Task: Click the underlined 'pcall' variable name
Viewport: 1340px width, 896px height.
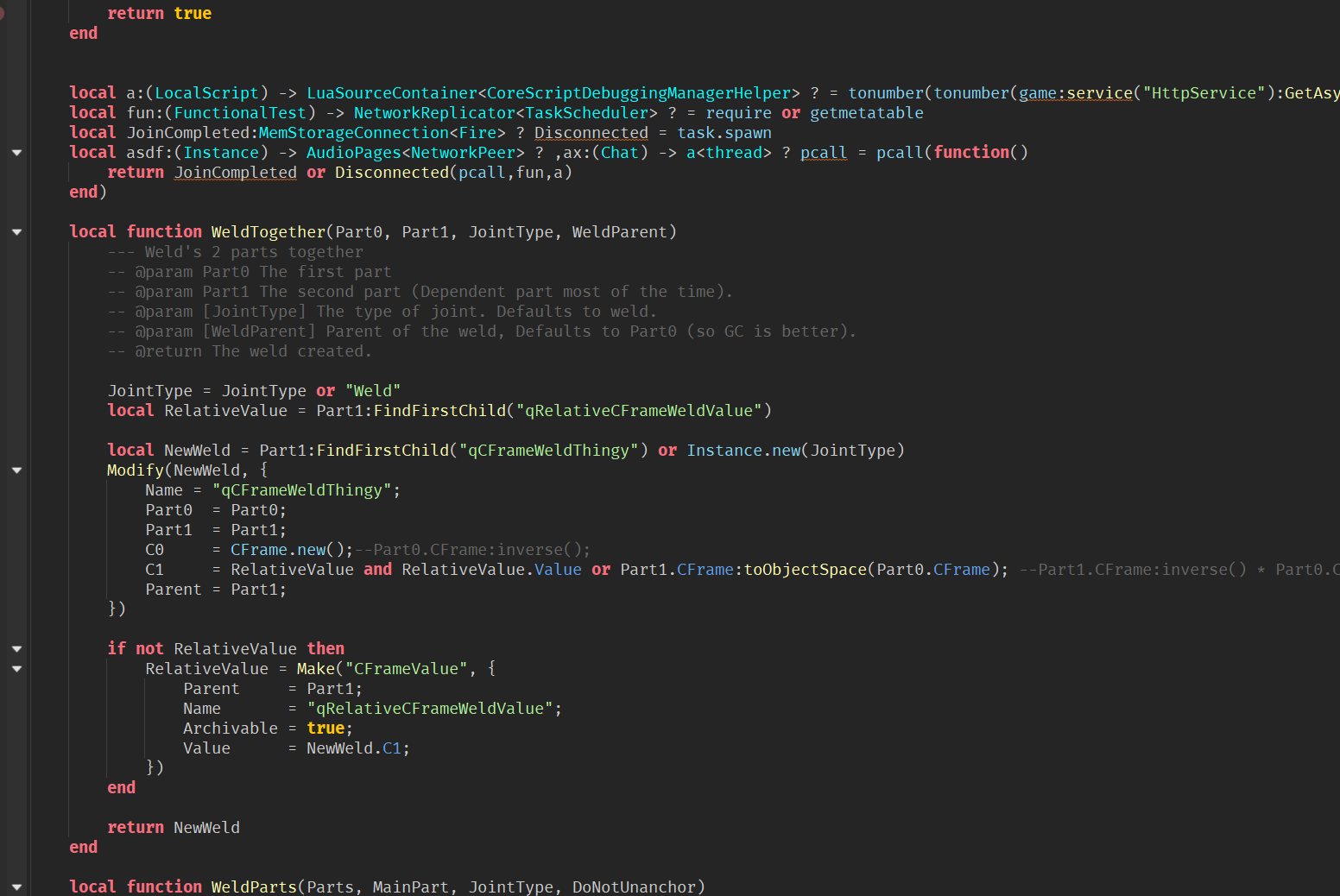Action: tap(824, 152)
